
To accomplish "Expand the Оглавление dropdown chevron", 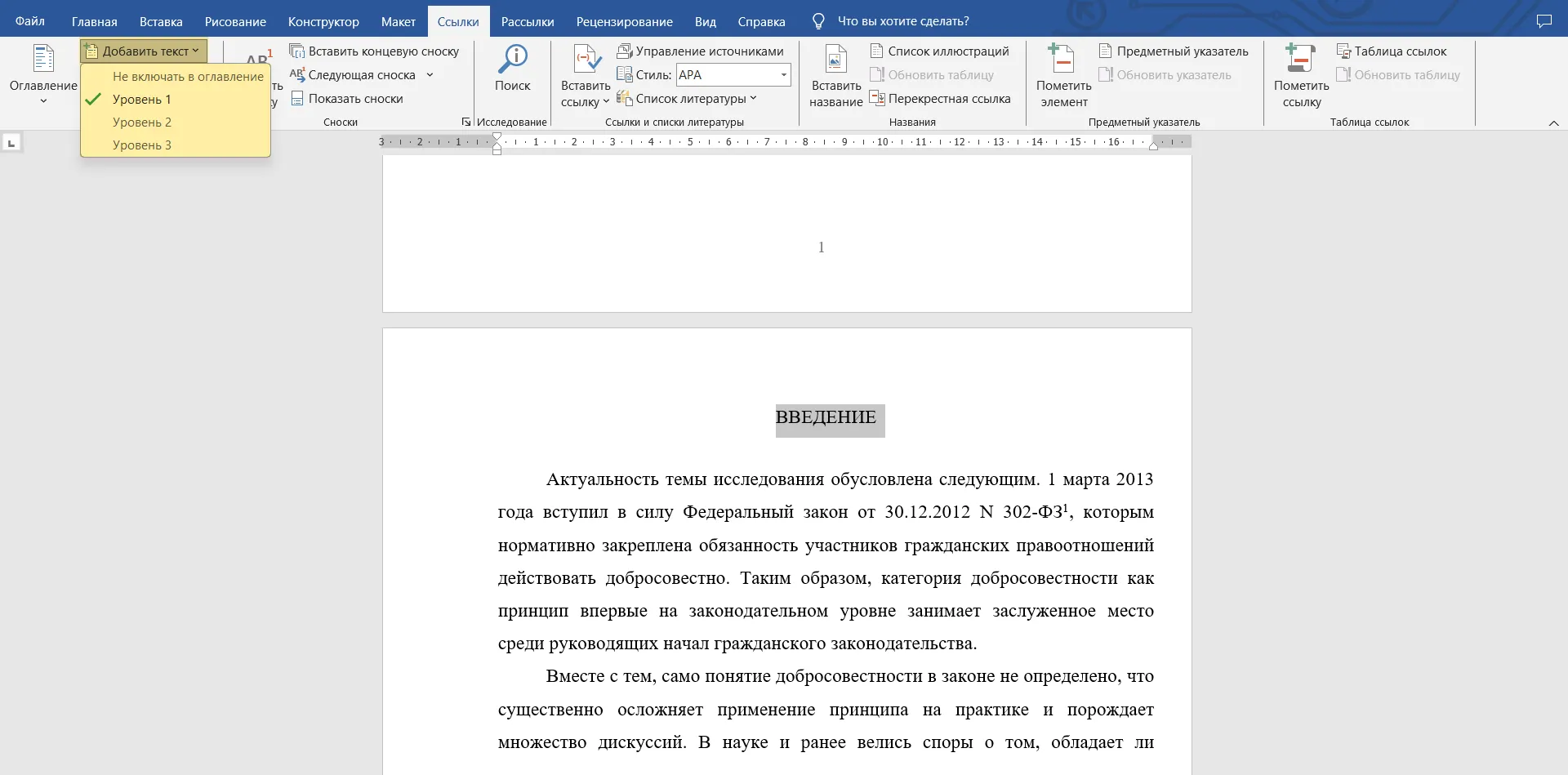I will click(43, 101).
